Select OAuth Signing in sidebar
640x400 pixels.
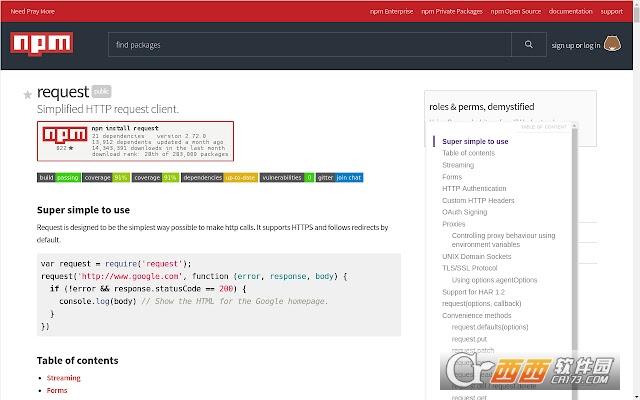tap(464, 212)
